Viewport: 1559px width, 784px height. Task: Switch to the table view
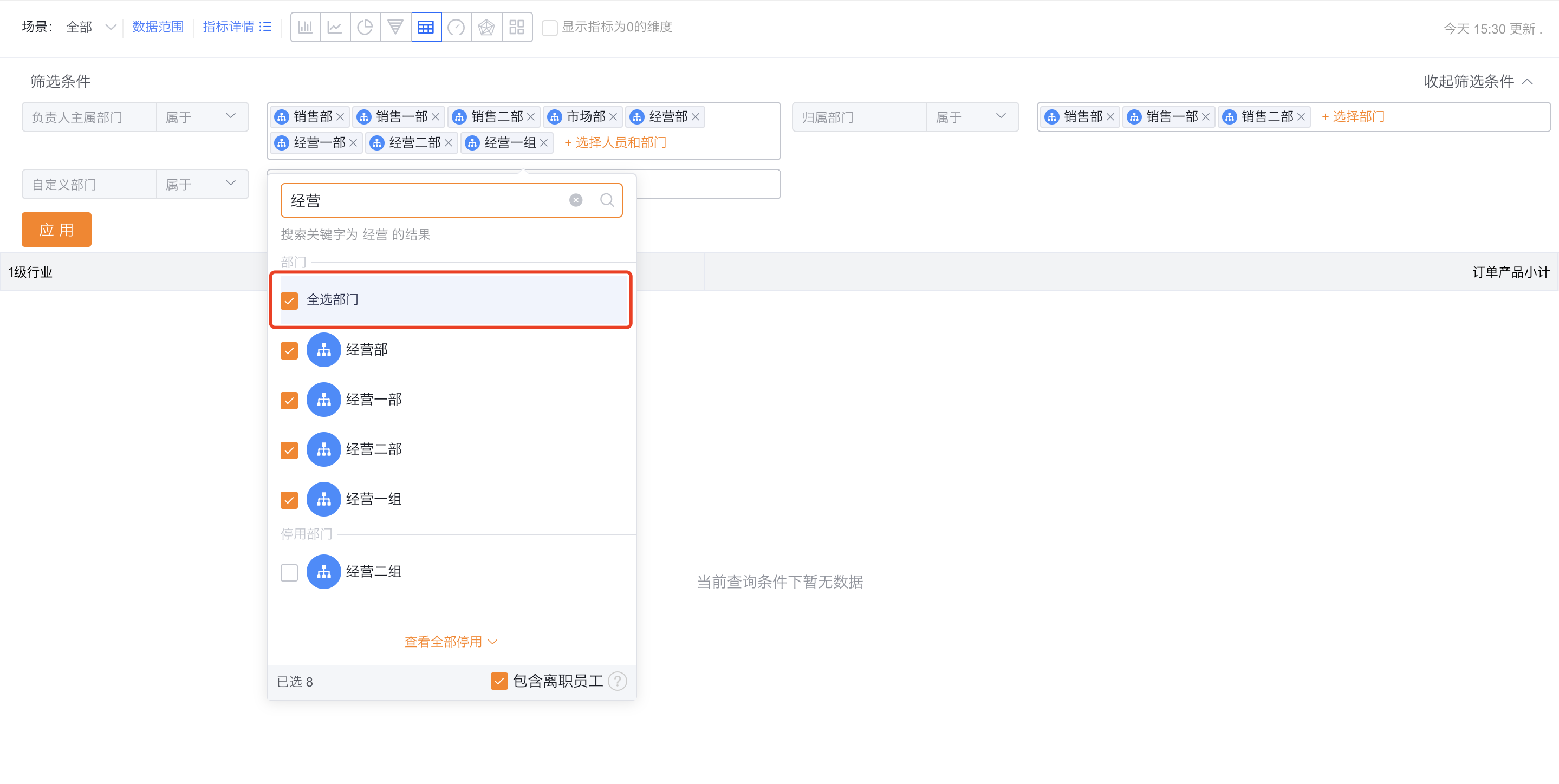tap(426, 27)
